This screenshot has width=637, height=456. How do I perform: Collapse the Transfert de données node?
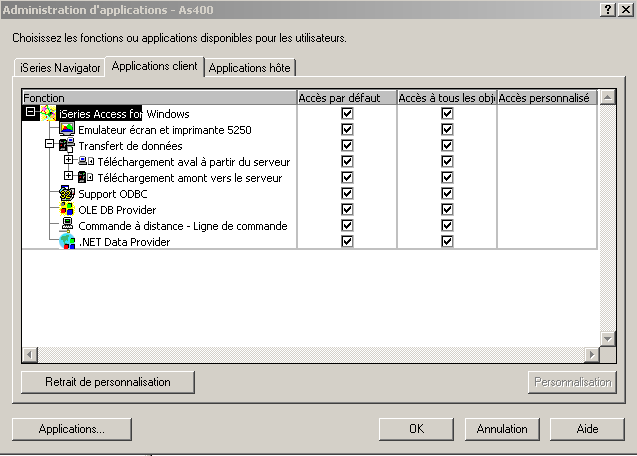click(49, 143)
